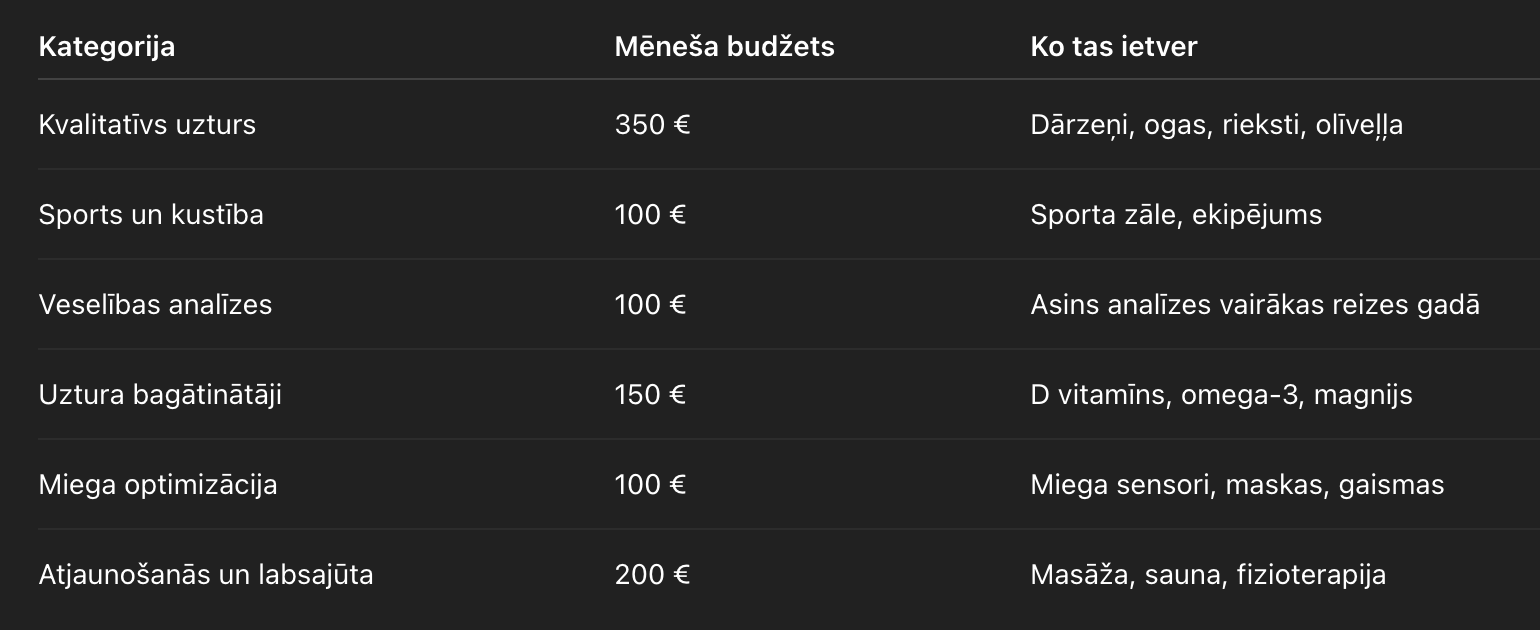Select the D vitamīns, omega-3, magnijs cell
Image resolution: width=1540 pixels, height=630 pixels.
(1221, 395)
